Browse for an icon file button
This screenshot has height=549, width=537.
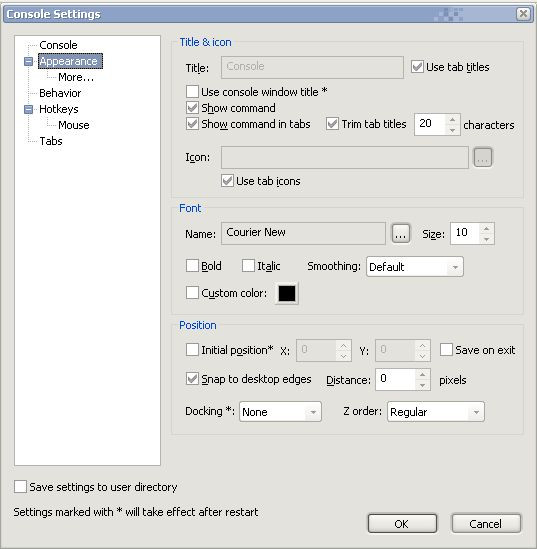pyautogui.click(x=483, y=158)
